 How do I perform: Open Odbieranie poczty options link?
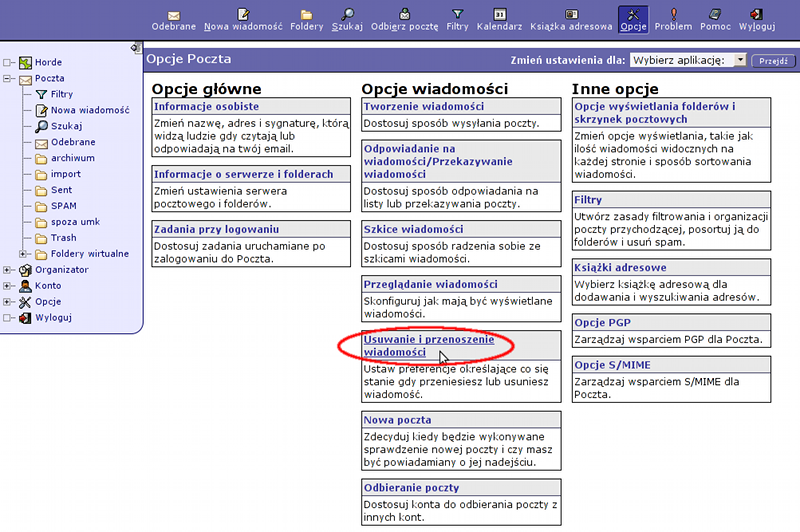411,488
